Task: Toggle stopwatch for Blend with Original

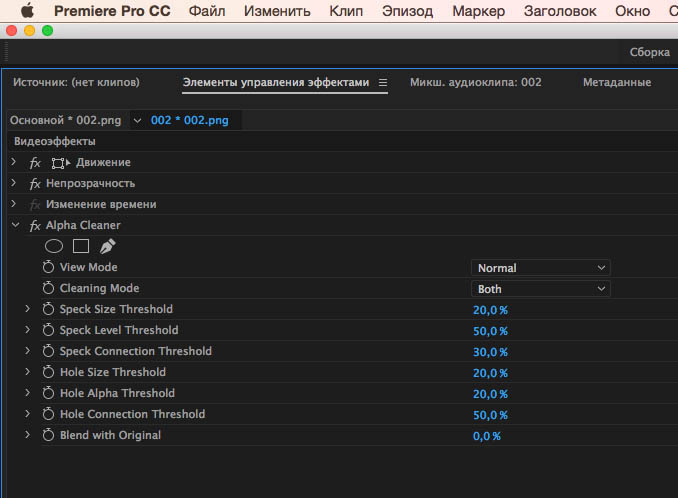Action: 48,435
